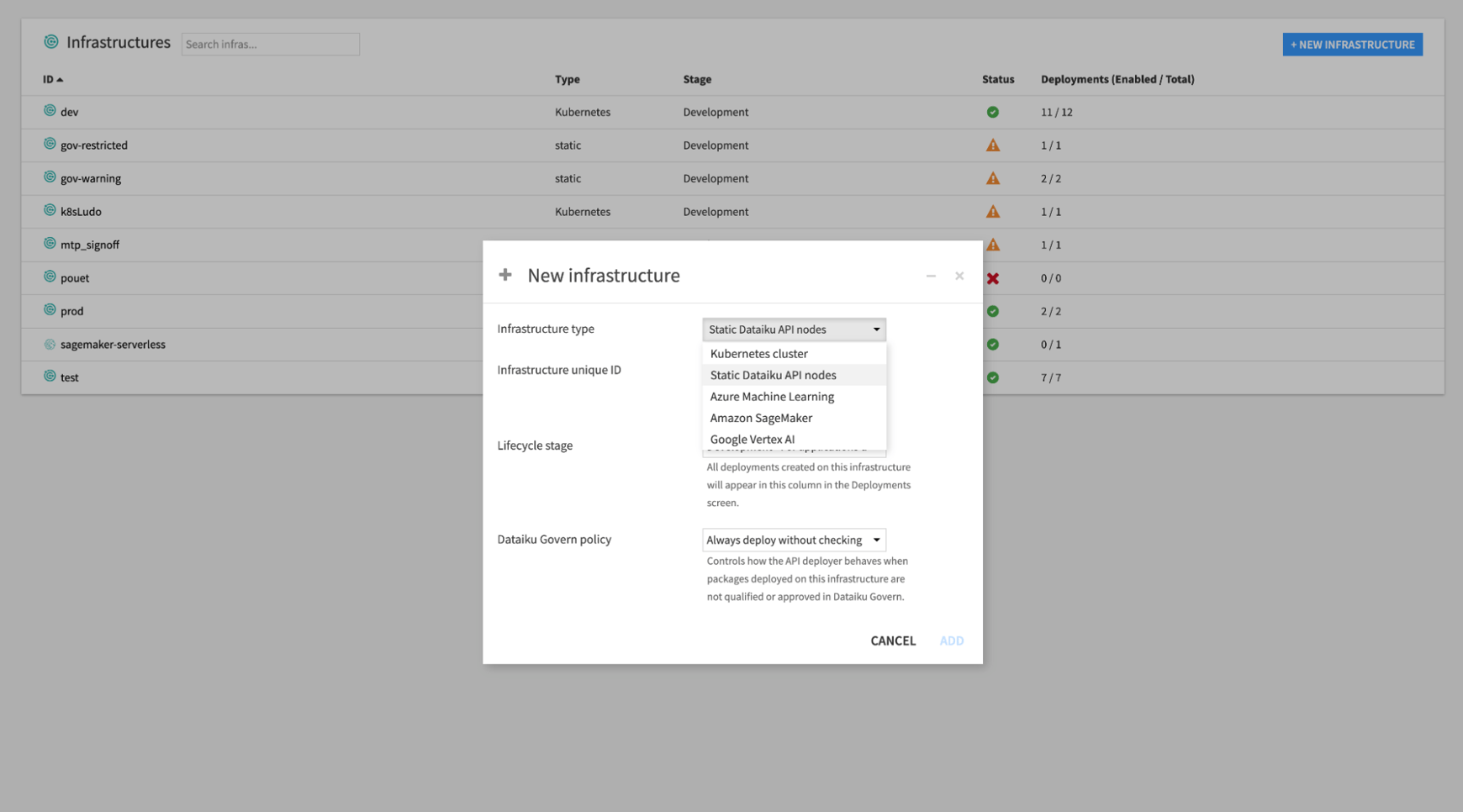The width and height of the screenshot is (1463, 812).
Task: Click the warning triangle on the gov-warning row
Action: [x=992, y=178]
